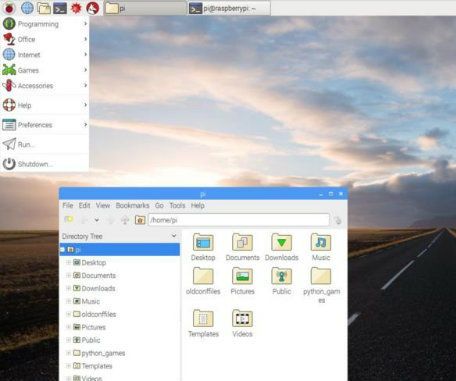Select the Public folder icon in the file pane
456x381 pixels.
[282, 276]
